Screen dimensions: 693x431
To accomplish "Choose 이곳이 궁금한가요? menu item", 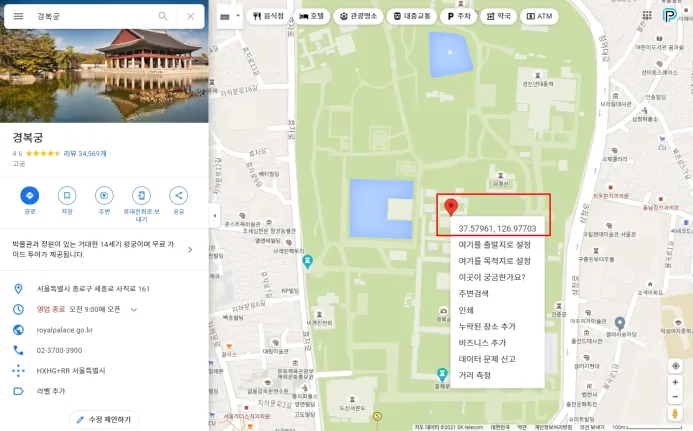I will tap(497, 277).
